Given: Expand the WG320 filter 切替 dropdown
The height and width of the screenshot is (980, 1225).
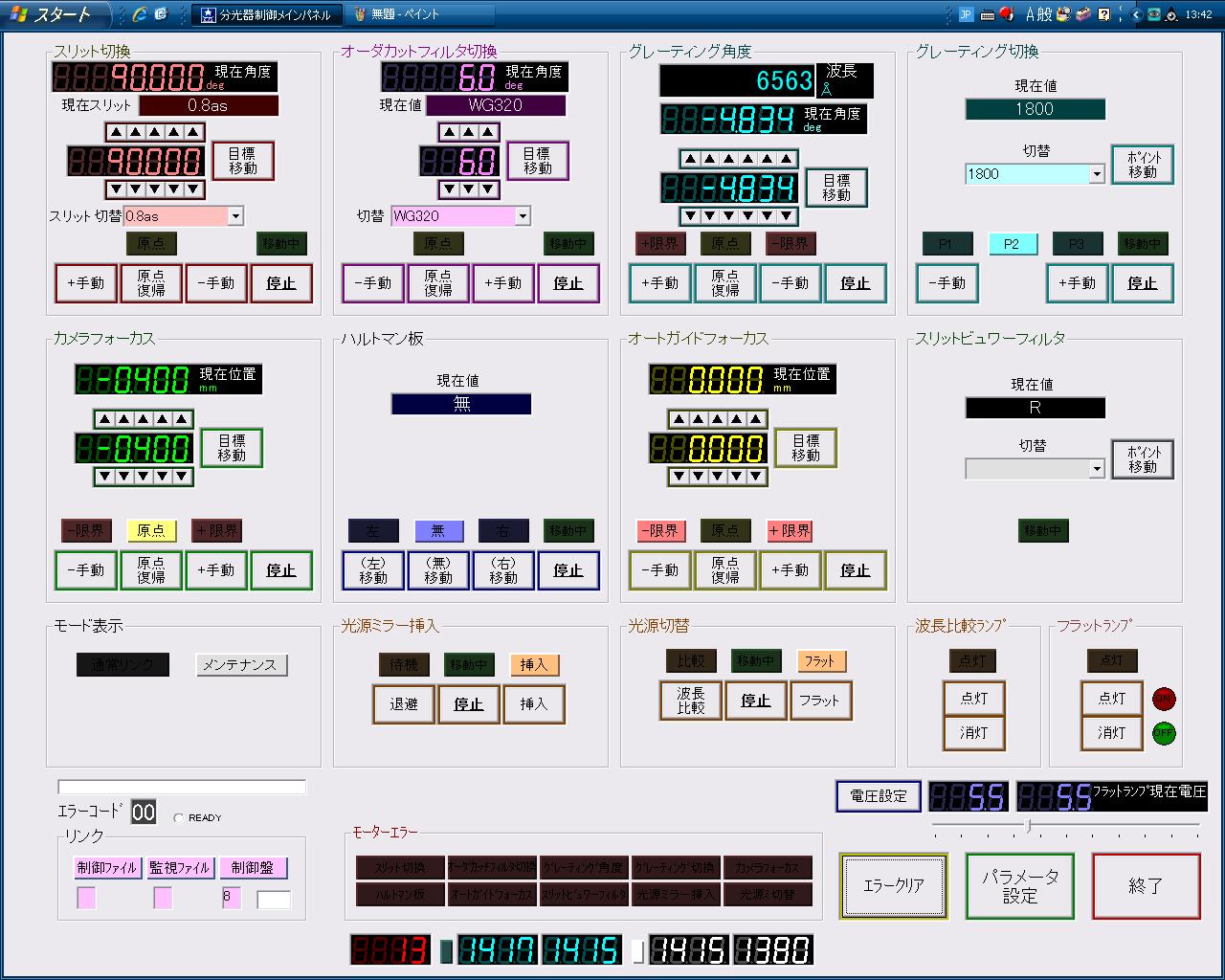Looking at the screenshot, I should [x=523, y=216].
